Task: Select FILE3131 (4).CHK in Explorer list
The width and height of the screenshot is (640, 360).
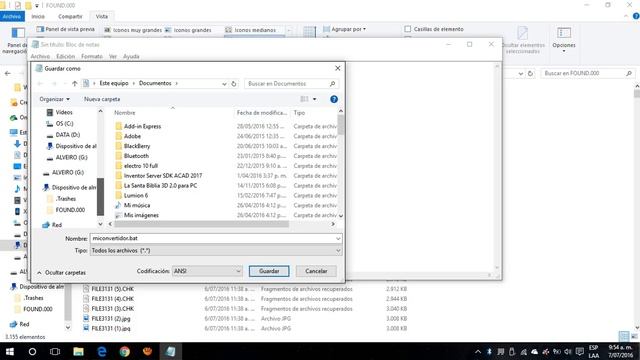Action: click(113, 299)
